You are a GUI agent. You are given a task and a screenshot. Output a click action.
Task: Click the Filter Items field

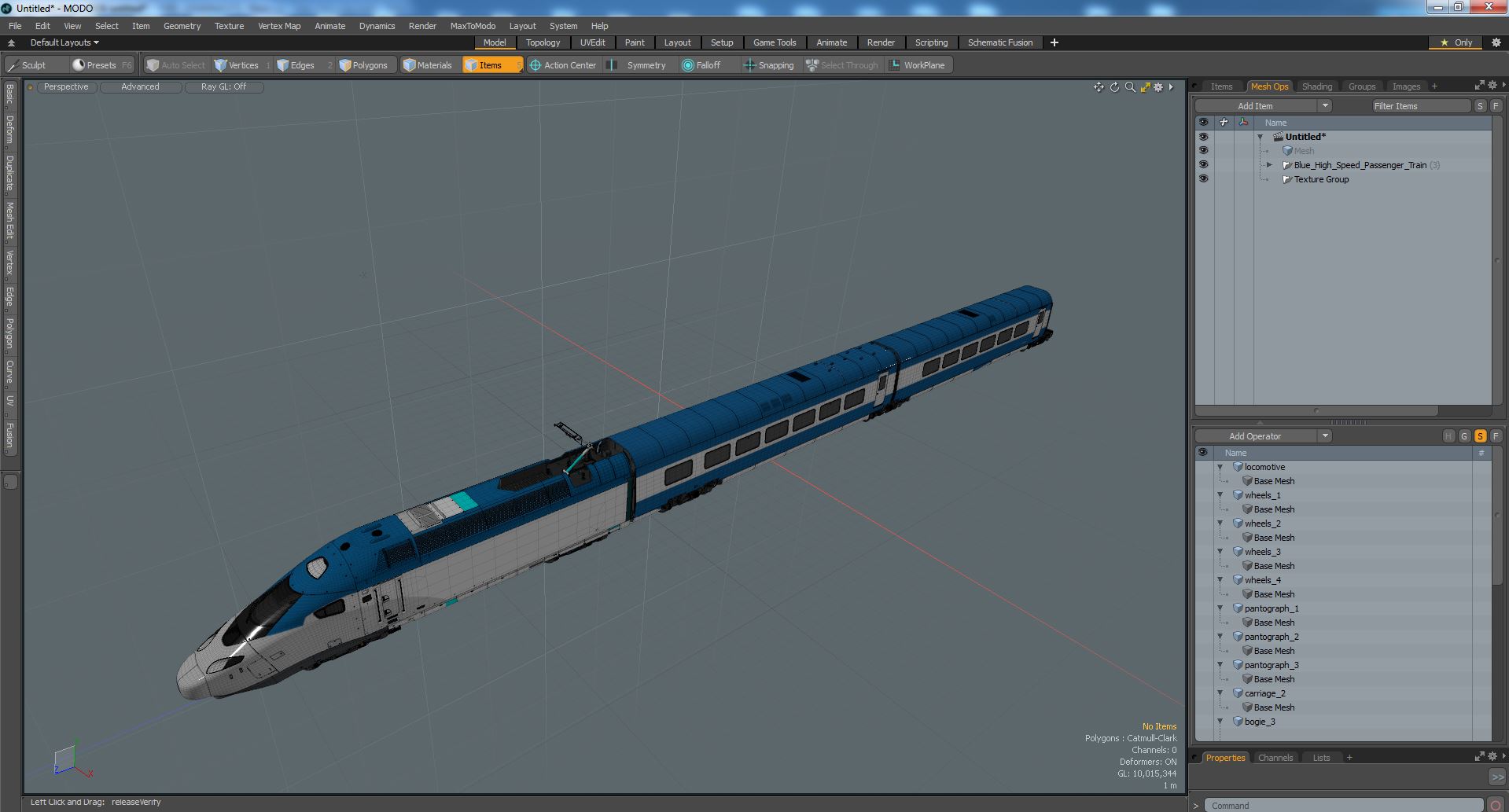1421,106
